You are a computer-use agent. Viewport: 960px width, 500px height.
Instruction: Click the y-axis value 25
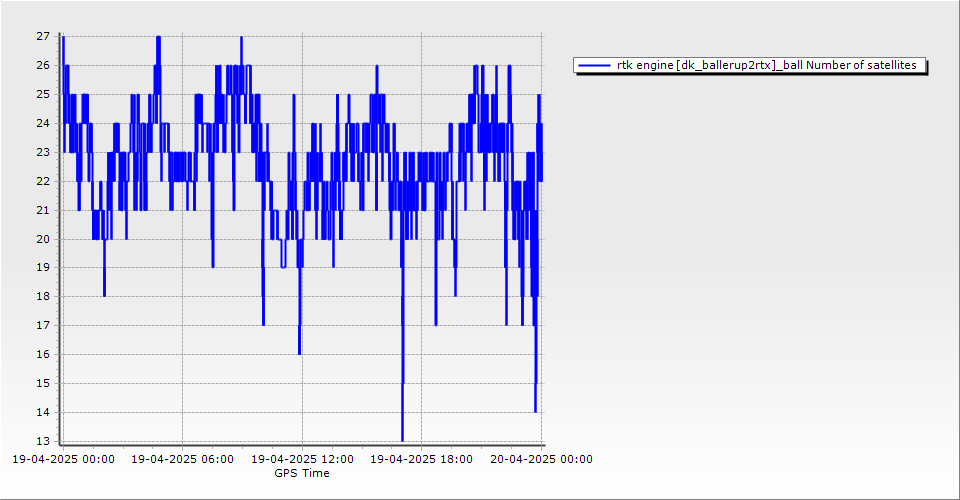point(43,94)
